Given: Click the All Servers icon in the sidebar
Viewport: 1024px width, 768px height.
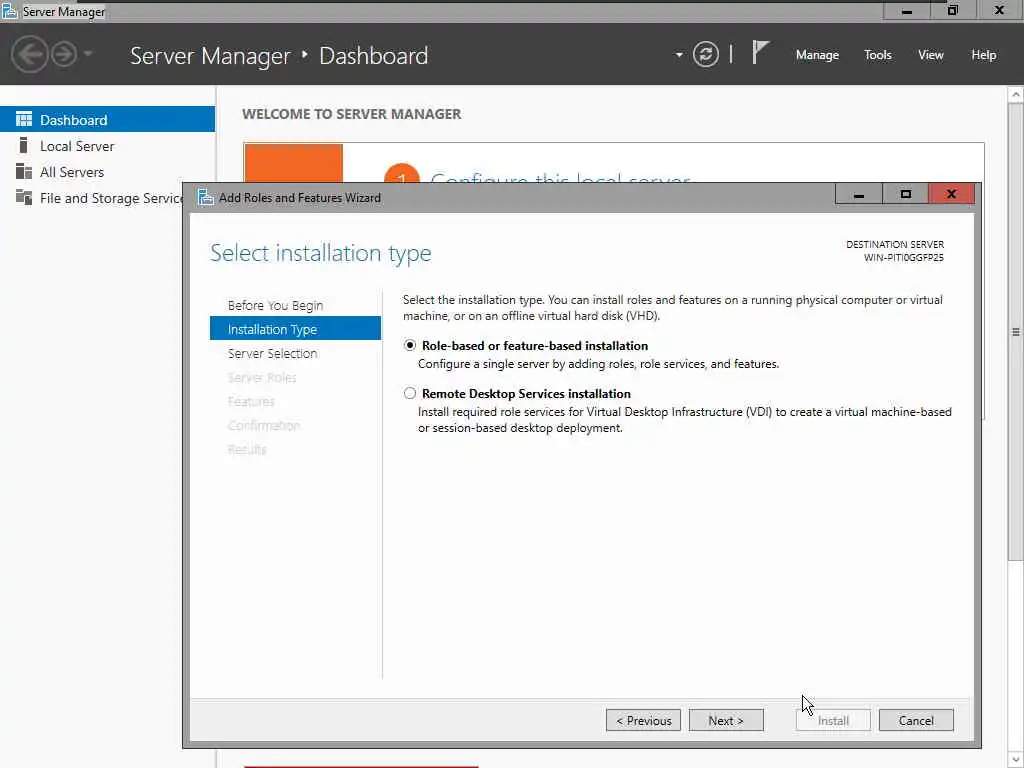Looking at the screenshot, I should click(x=24, y=171).
